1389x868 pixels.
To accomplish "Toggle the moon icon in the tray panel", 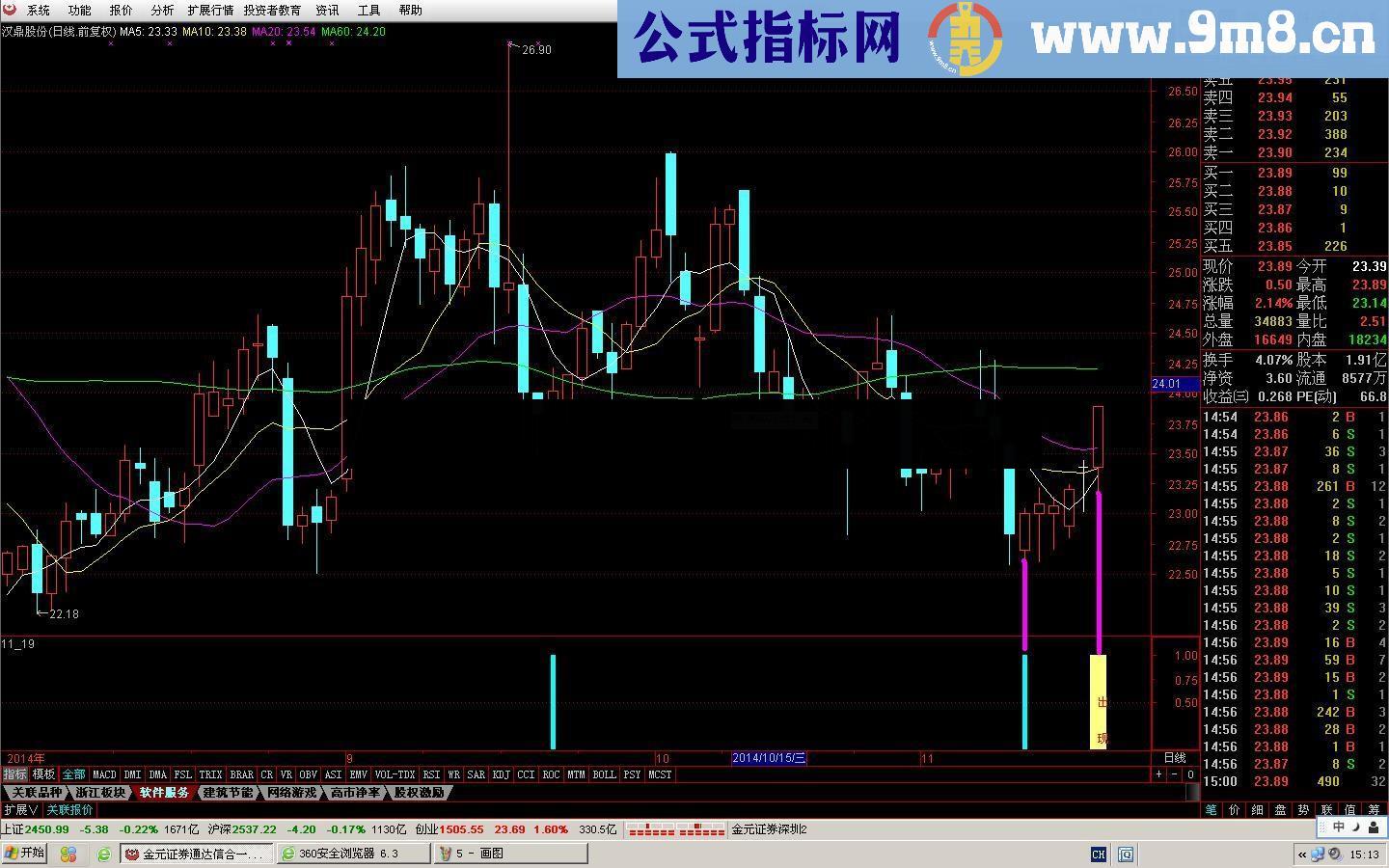I will tap(1354, 827).
